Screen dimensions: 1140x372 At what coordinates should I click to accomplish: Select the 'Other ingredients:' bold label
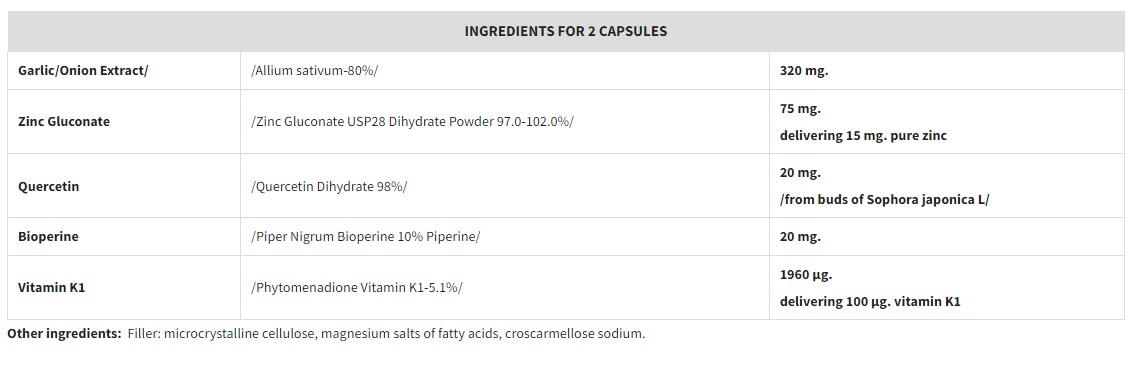[x=64, y=334]
